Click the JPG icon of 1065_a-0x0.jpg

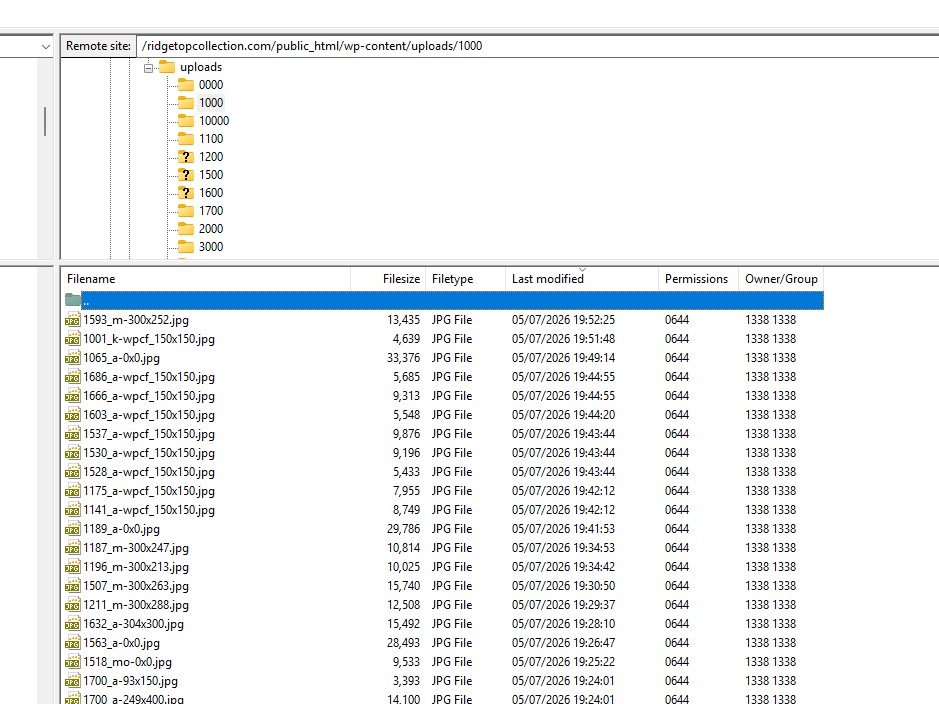tap(72, 358)
